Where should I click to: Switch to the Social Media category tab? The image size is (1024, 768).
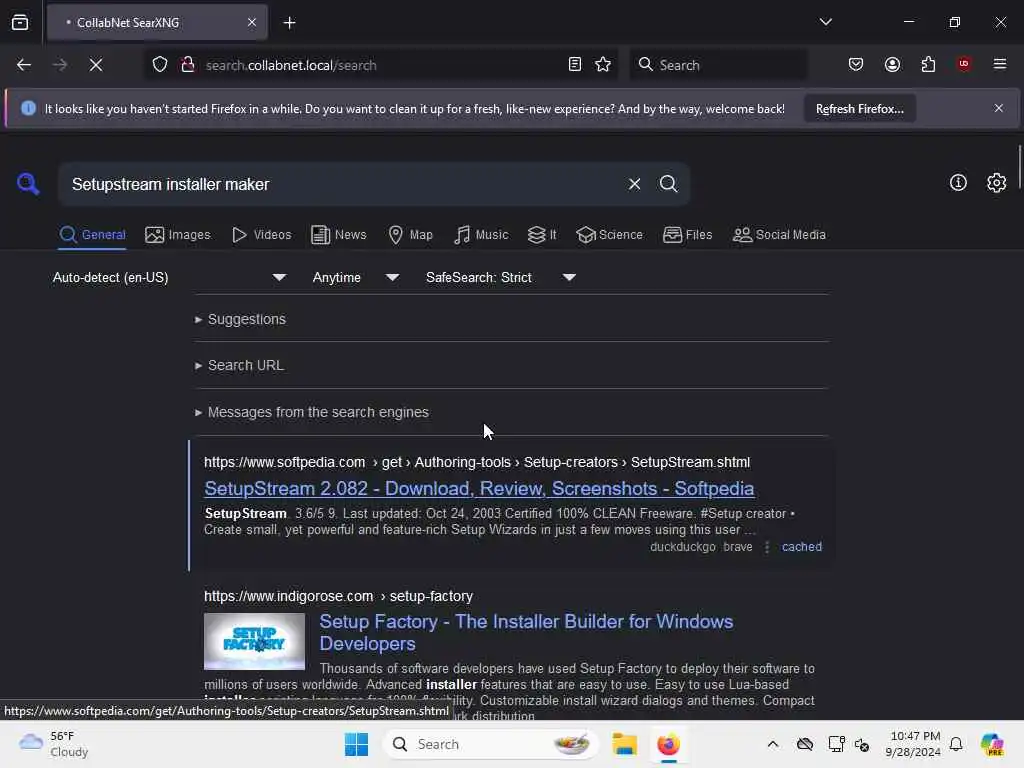coord(779,234)
